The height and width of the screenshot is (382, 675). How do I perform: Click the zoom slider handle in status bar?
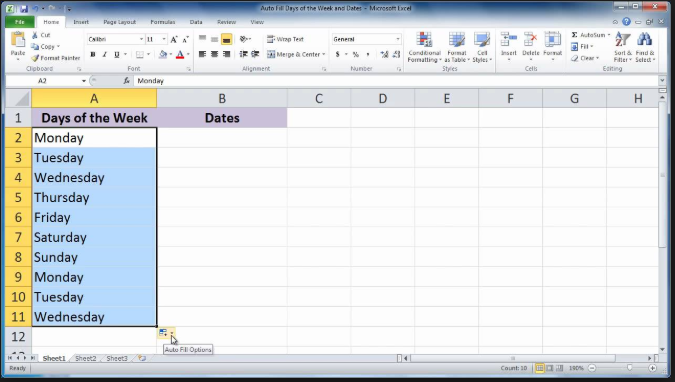click(629, 368)
